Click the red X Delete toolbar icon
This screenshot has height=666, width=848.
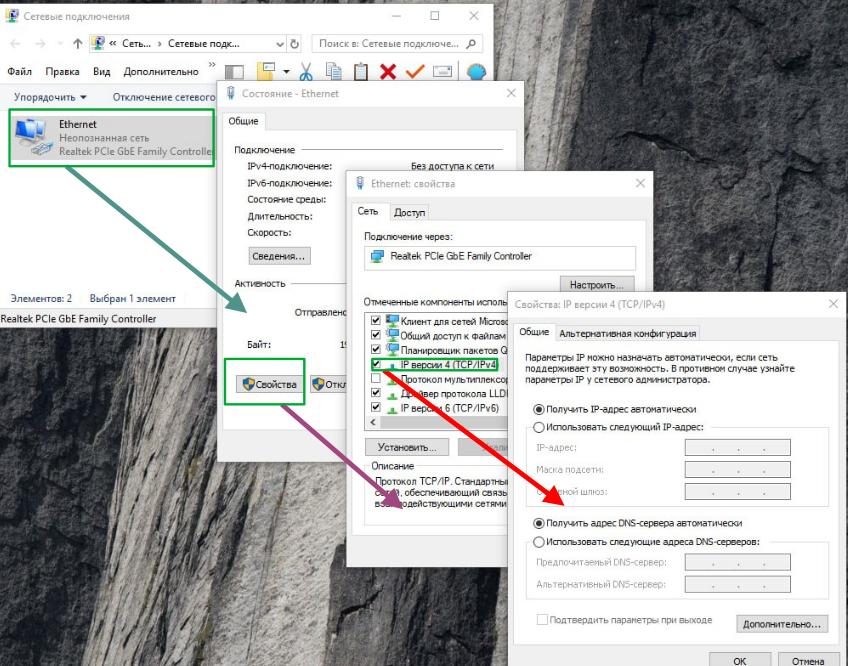(388, 72)
